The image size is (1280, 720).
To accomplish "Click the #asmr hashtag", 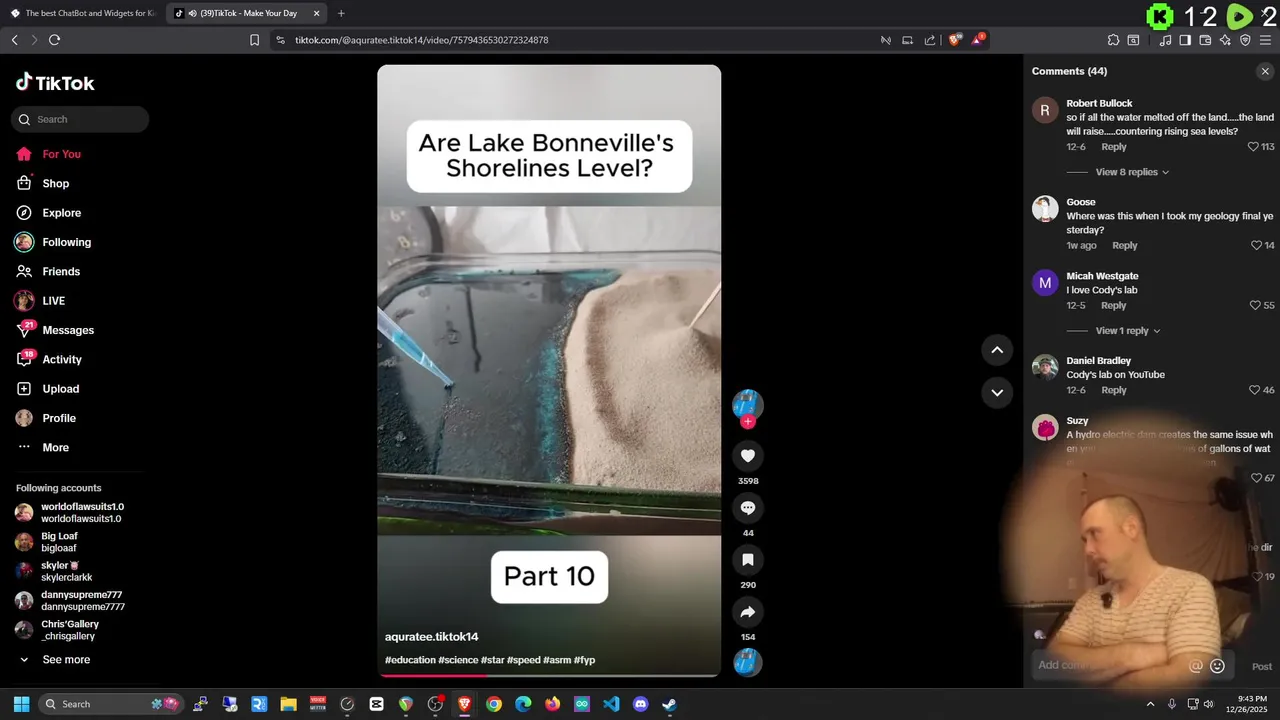I will tap(557, 660).
